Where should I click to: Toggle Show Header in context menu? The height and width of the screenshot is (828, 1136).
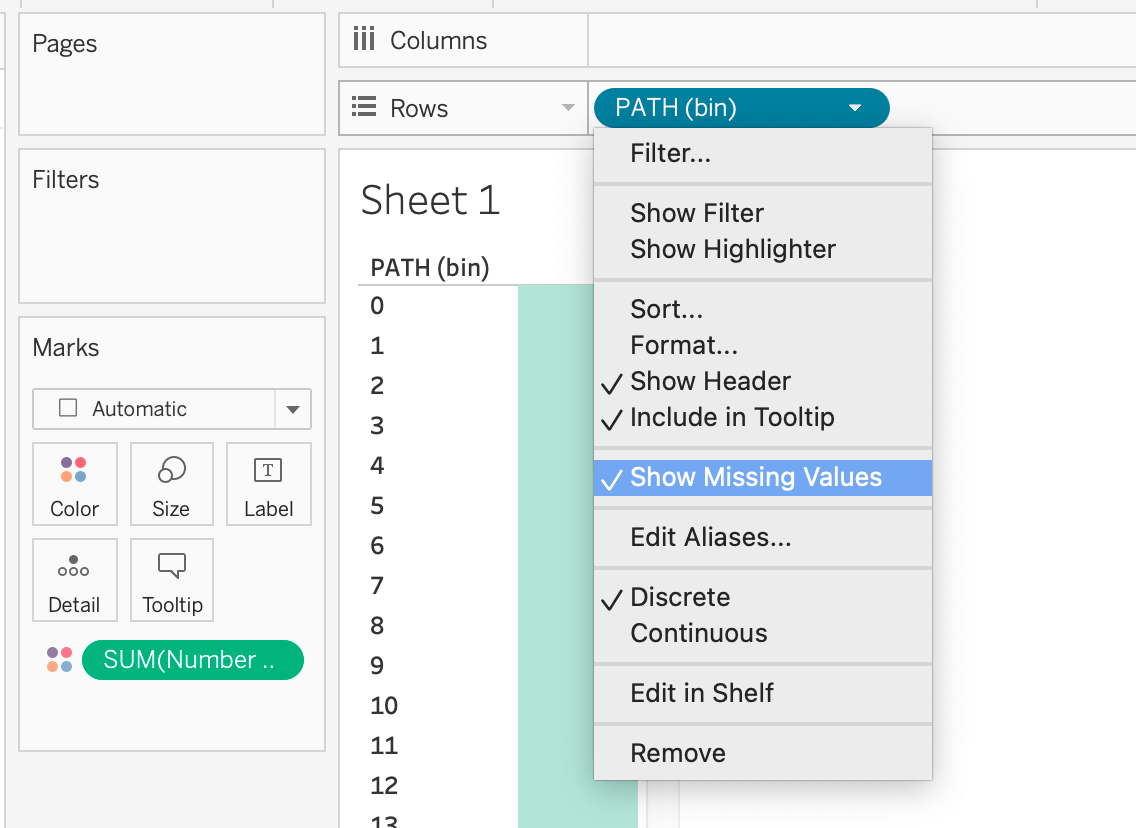pyautogui.click(x=710, y=382)
